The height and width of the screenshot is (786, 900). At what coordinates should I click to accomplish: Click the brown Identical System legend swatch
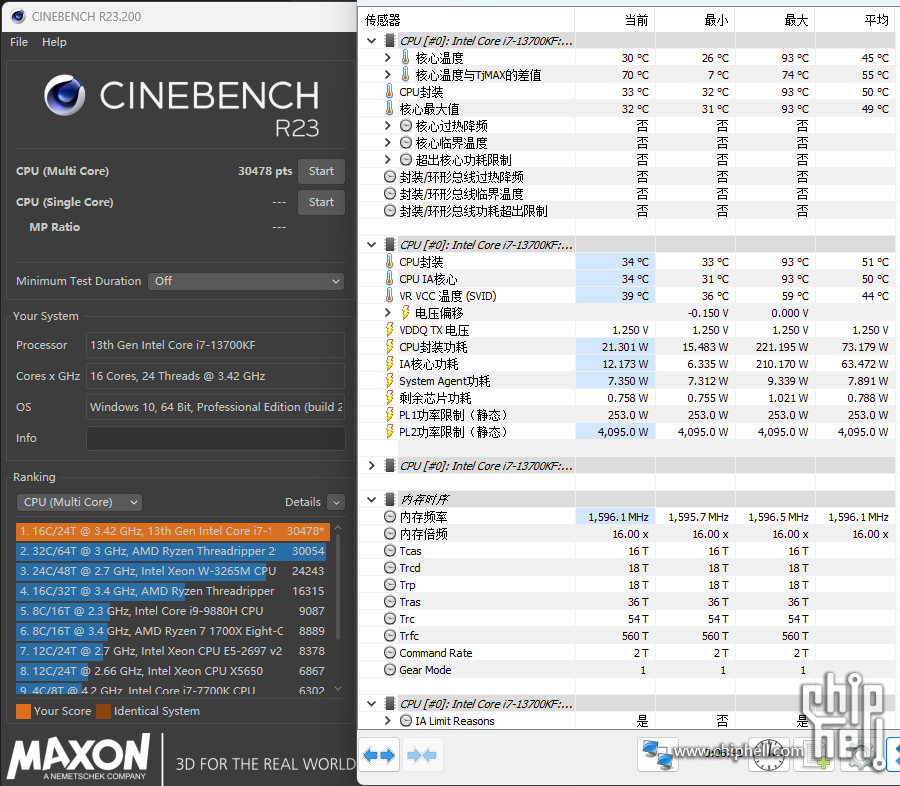click(x=103, y=711)
